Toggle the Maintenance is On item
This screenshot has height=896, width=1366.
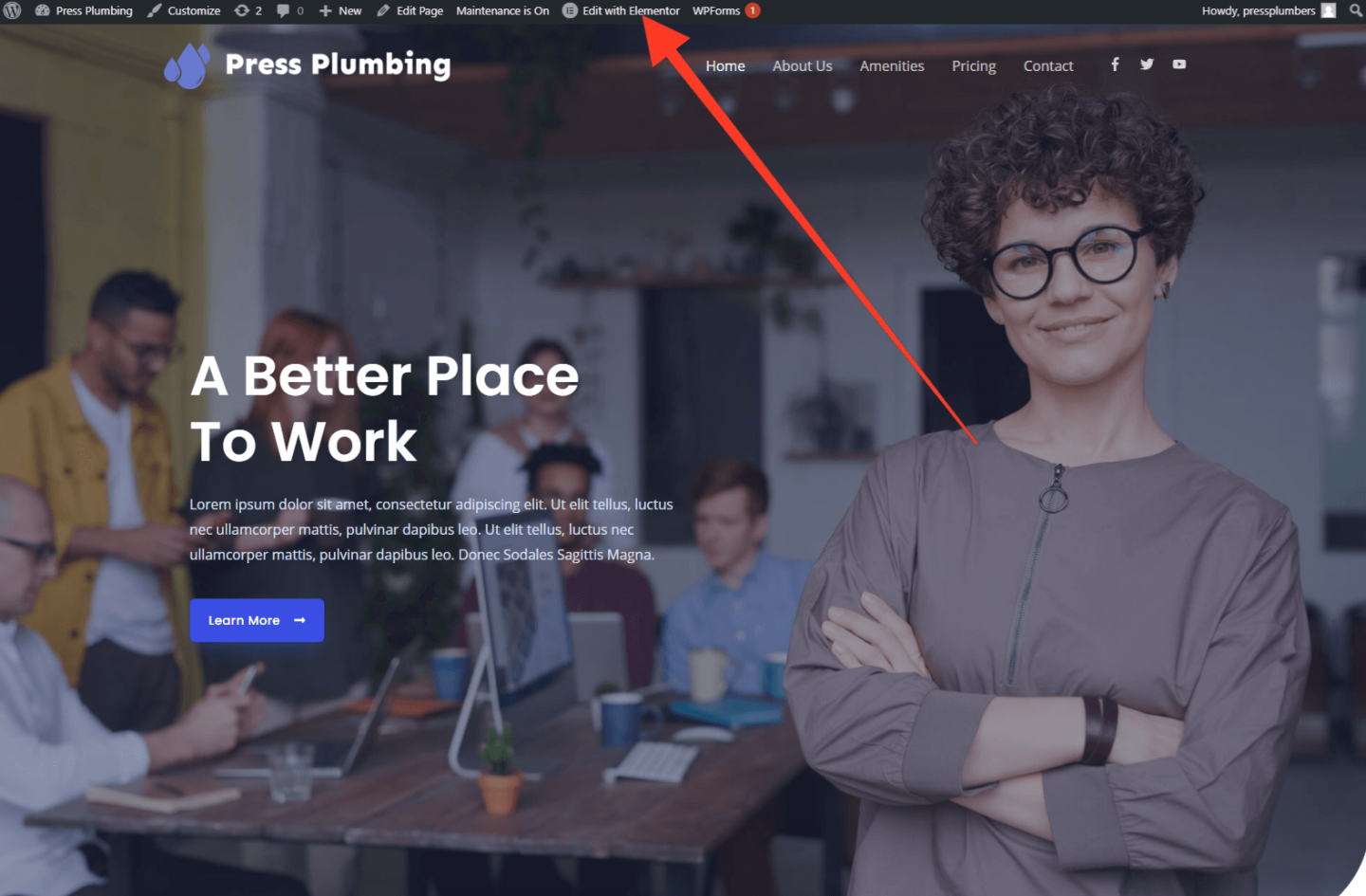(503, 10)
